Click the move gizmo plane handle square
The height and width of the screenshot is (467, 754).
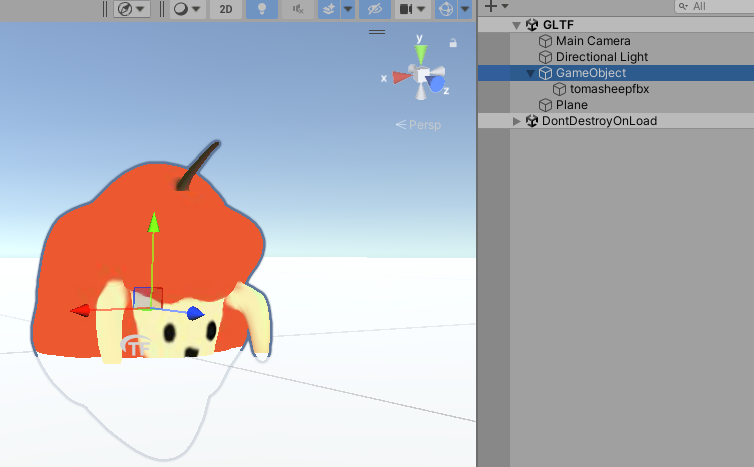tap(148, 298)
